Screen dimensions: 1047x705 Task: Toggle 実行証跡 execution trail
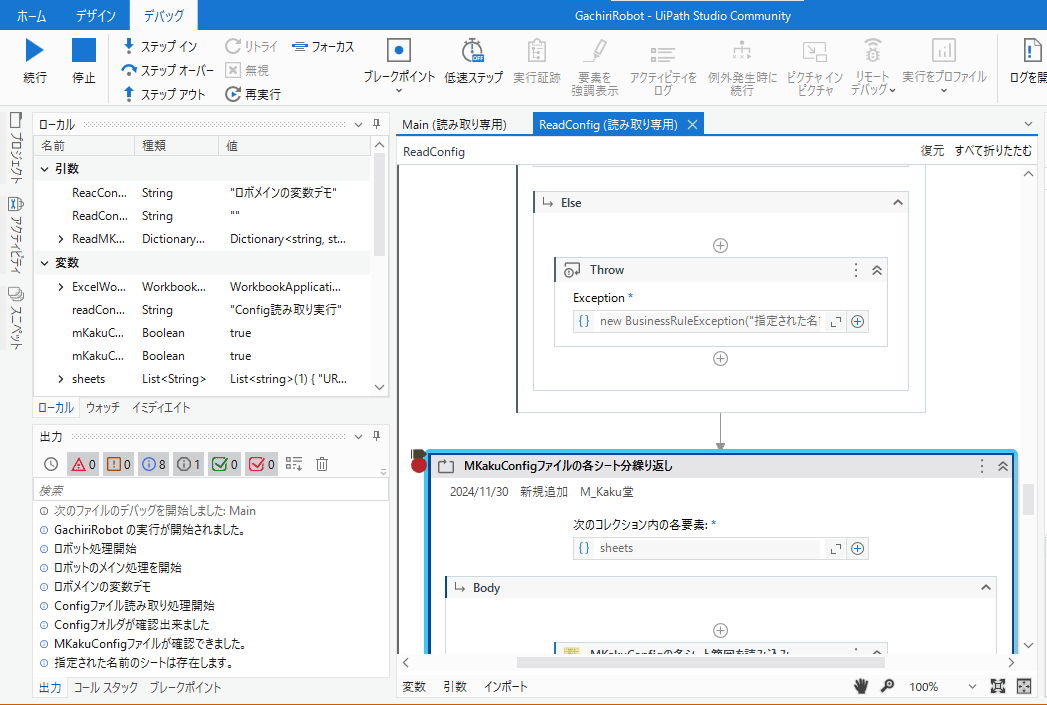point(537,61)
